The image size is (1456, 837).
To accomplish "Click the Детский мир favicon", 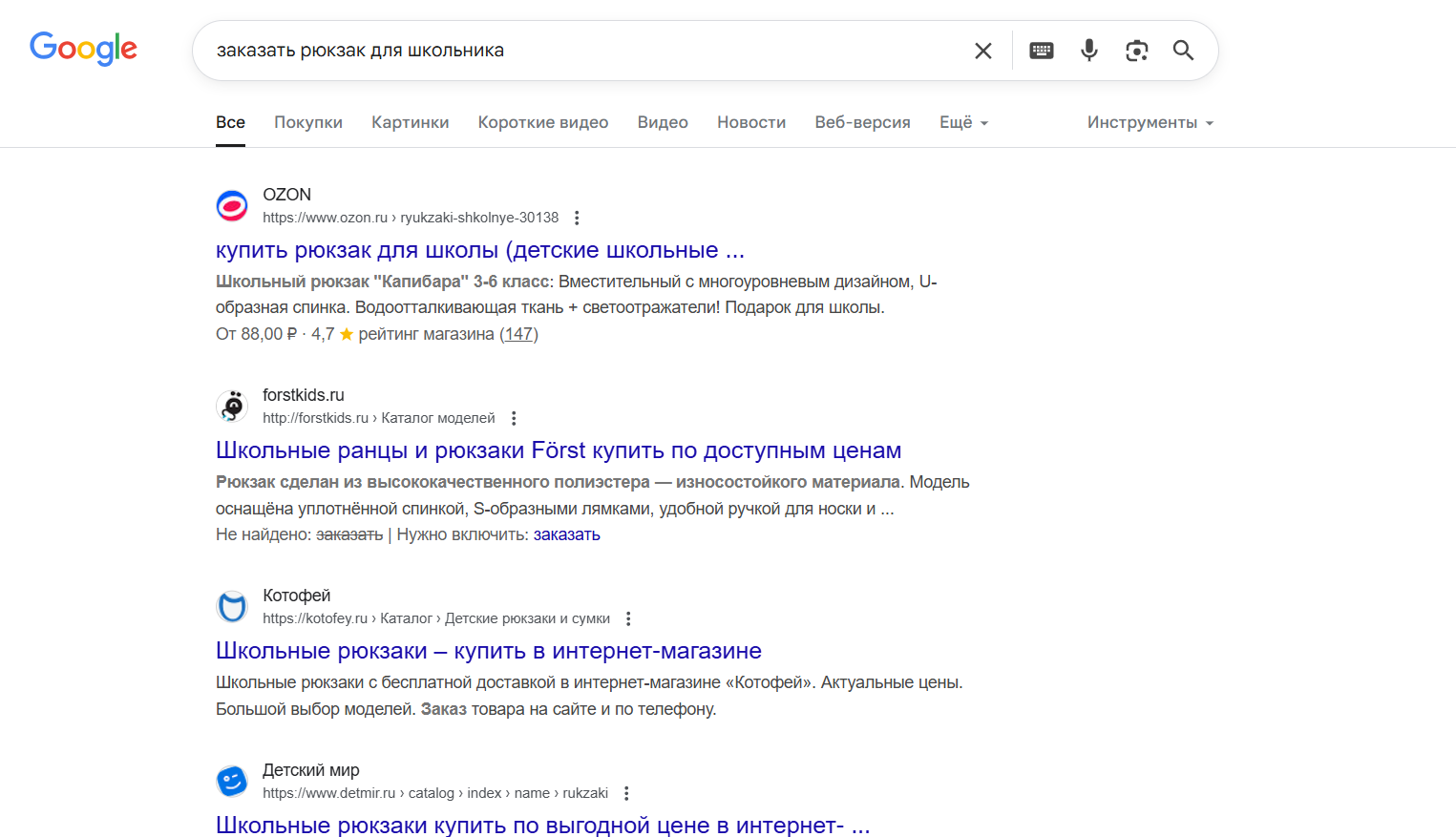I will point(231,781).
